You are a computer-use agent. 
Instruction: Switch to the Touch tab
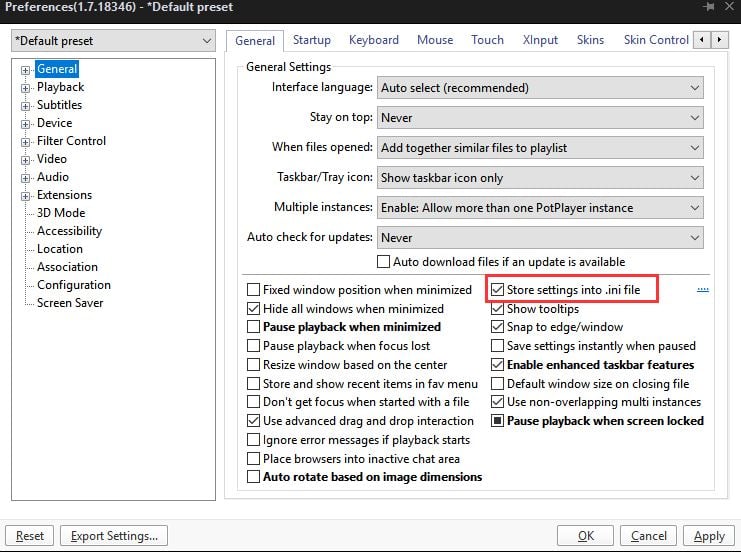click(487, 40)
